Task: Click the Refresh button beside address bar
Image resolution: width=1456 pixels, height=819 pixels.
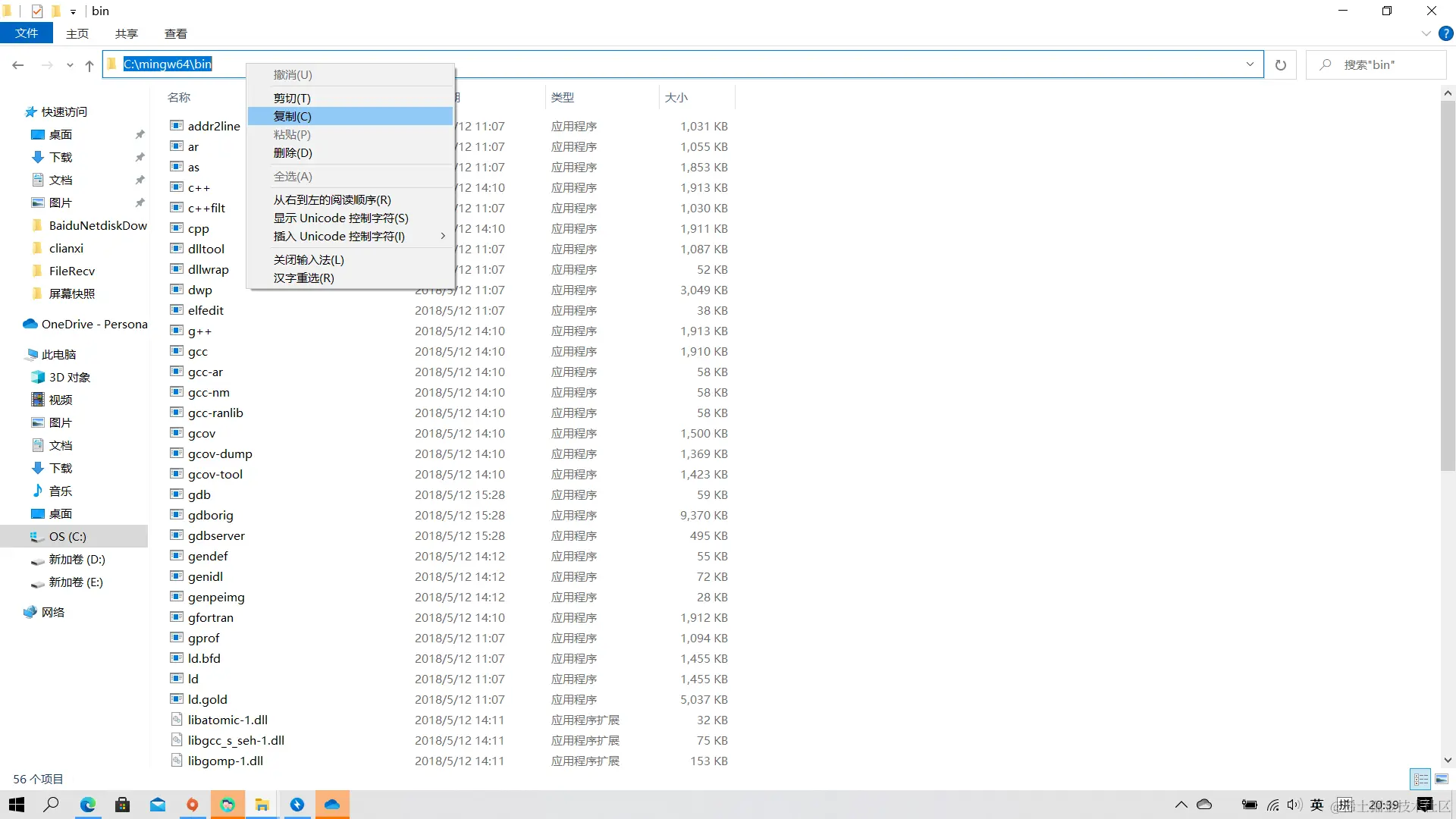Action: 1281,65
